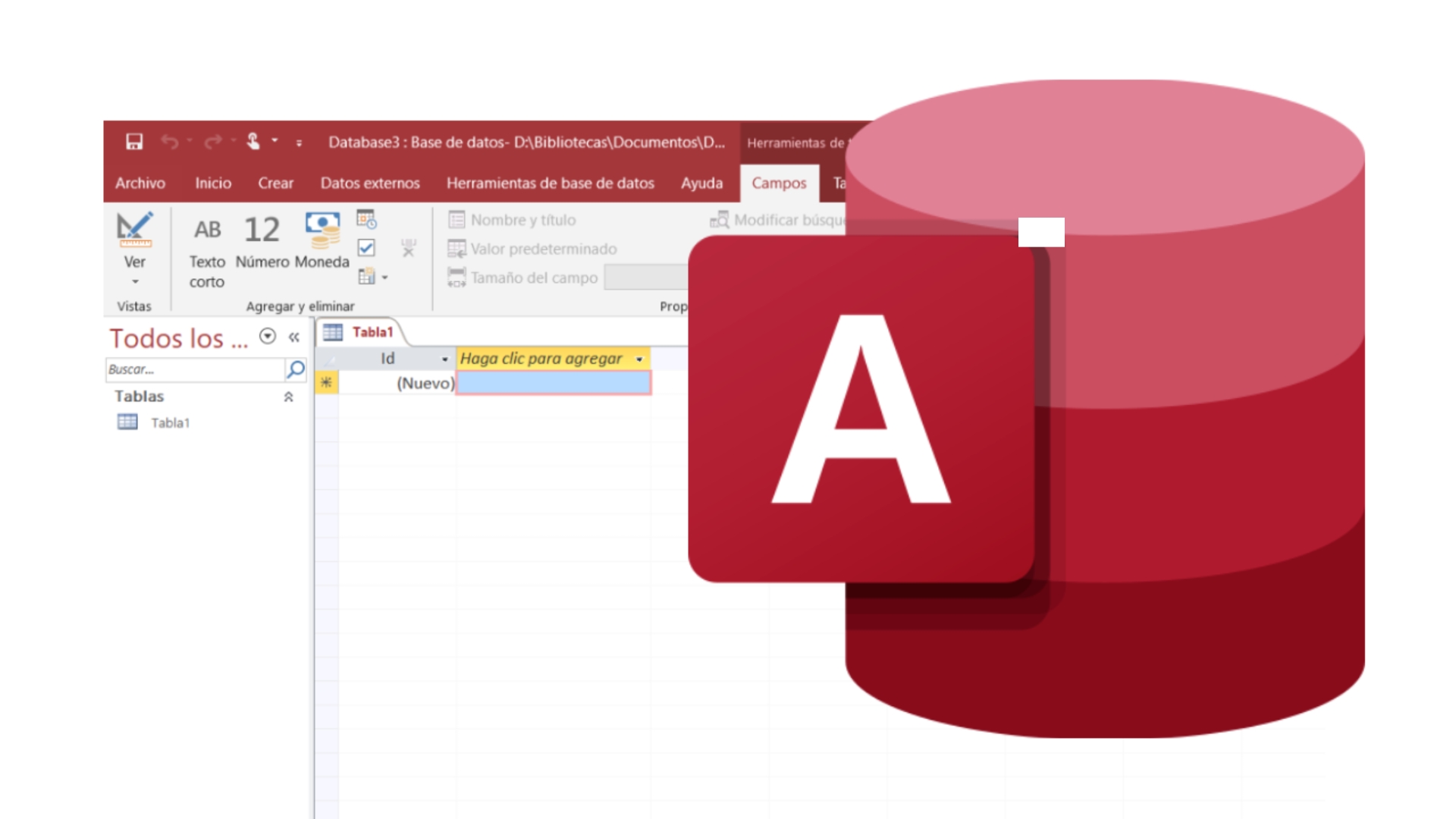The width and height of the screenshot is (1456, 819).
Task: Collapse the Tablas group chevron
Action: click(288, 396)
